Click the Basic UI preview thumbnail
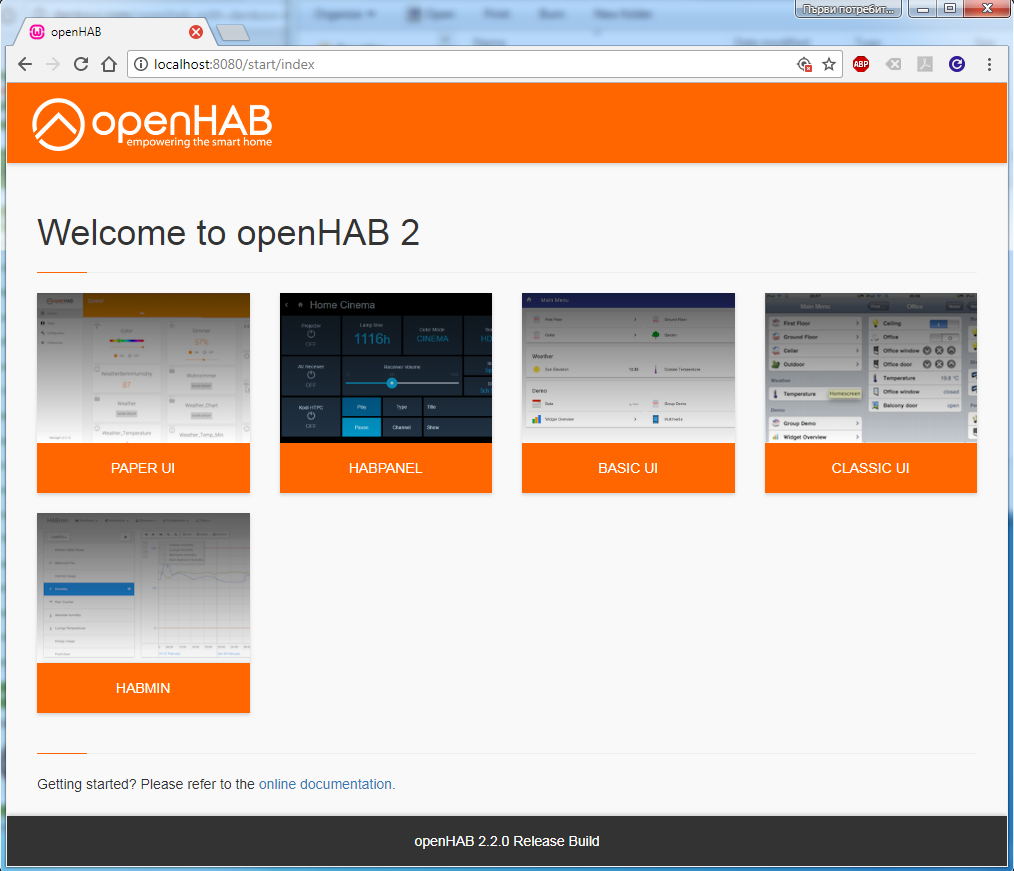1014x871 pixels. 628,368
